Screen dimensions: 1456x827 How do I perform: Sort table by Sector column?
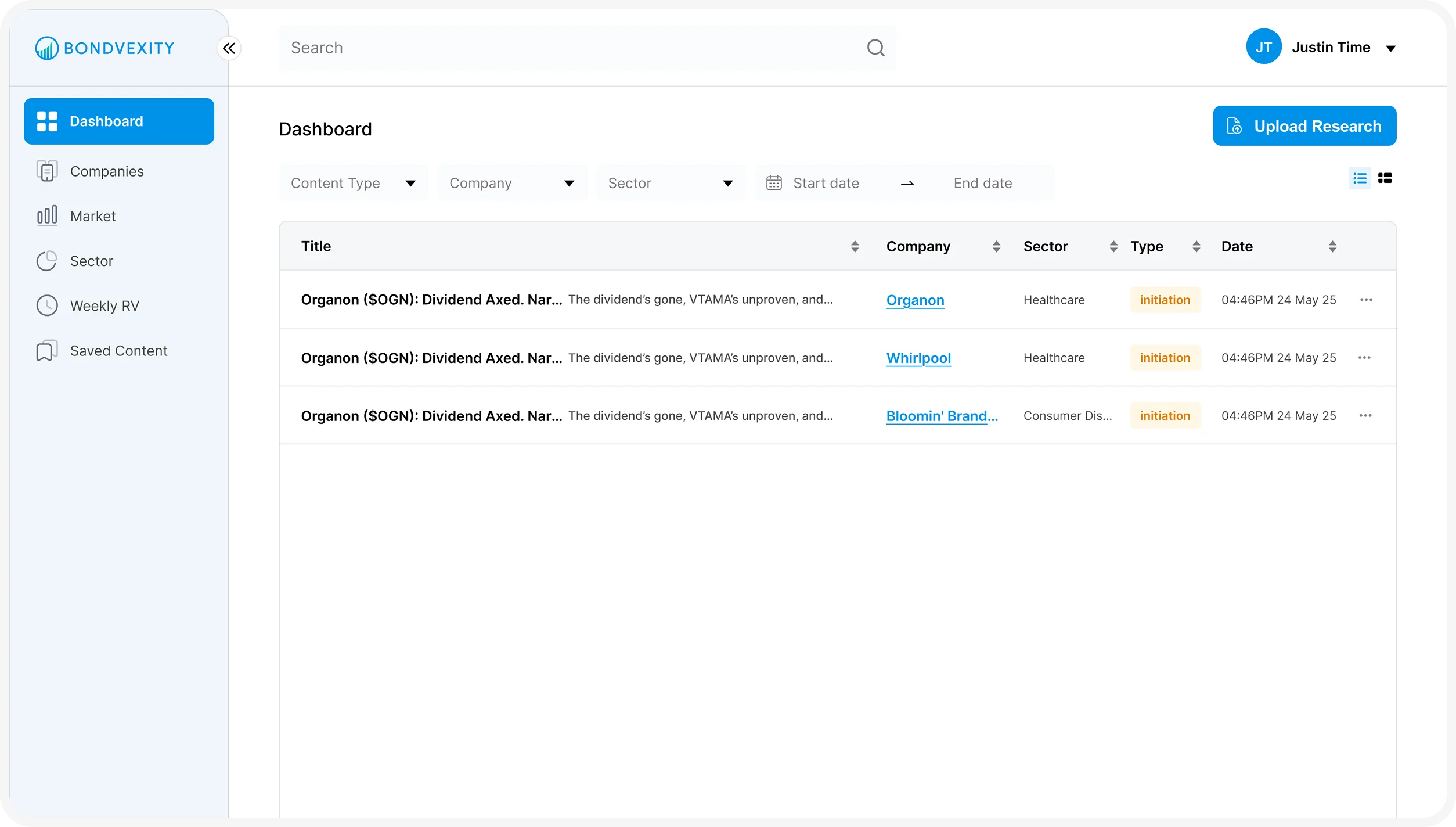tap(1113, 246)
